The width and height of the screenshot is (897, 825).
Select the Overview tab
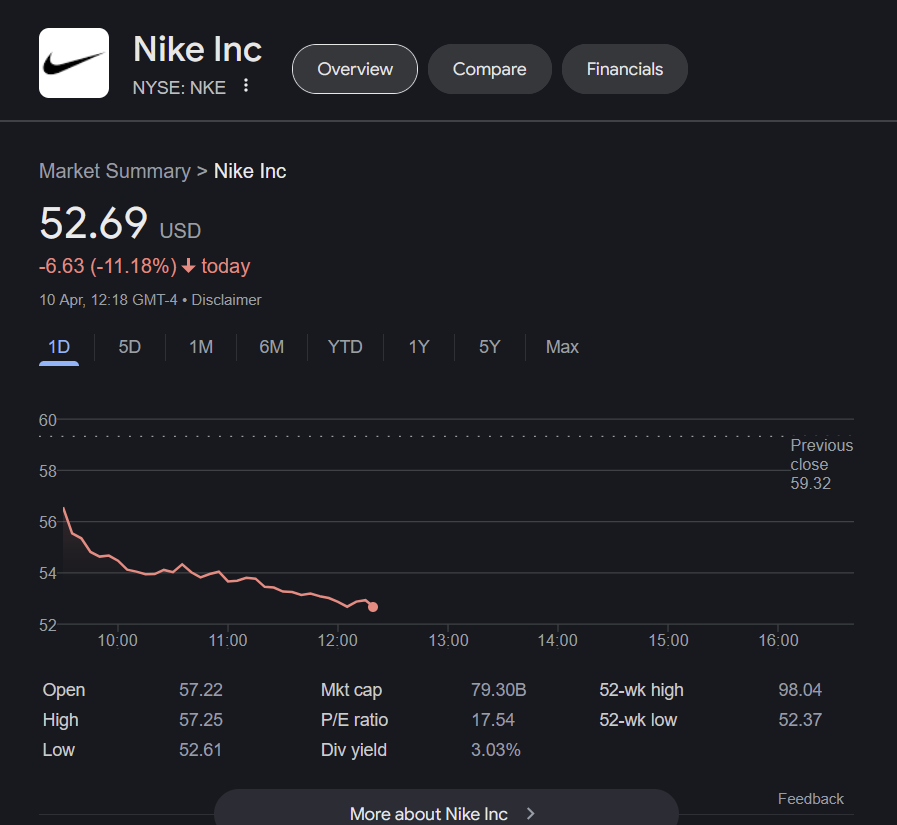pos(355,69)
